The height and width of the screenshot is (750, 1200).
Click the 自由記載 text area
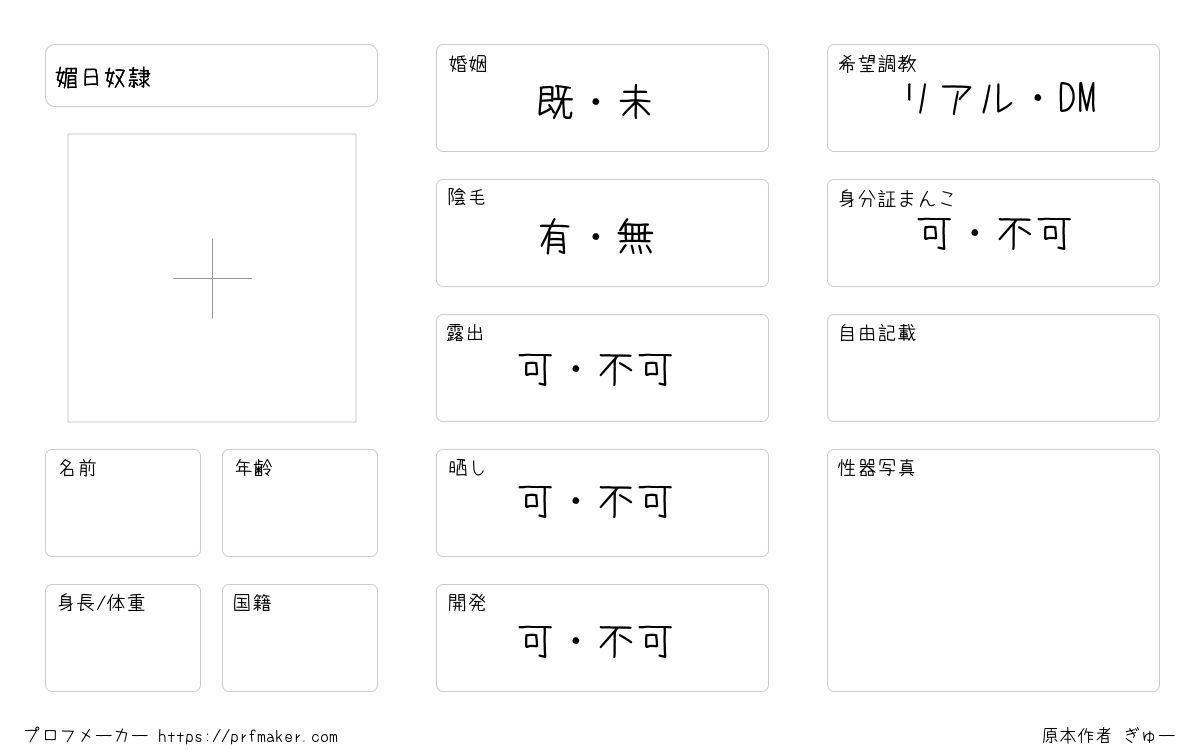point(993,368)
